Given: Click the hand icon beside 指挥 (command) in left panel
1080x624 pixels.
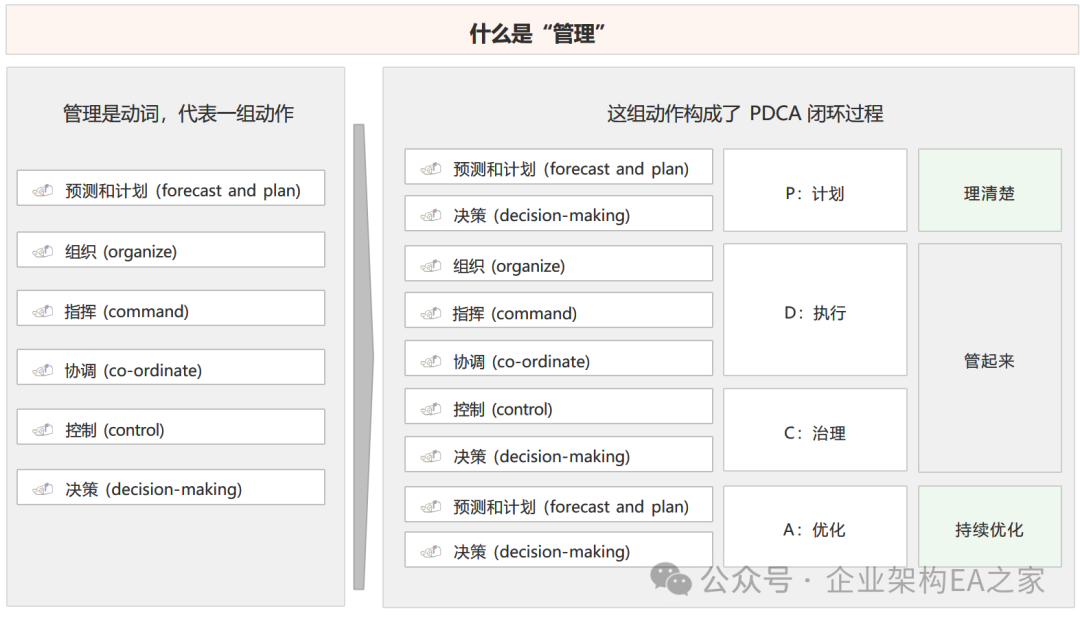Looking at the screenshot, I should [43, 311].
